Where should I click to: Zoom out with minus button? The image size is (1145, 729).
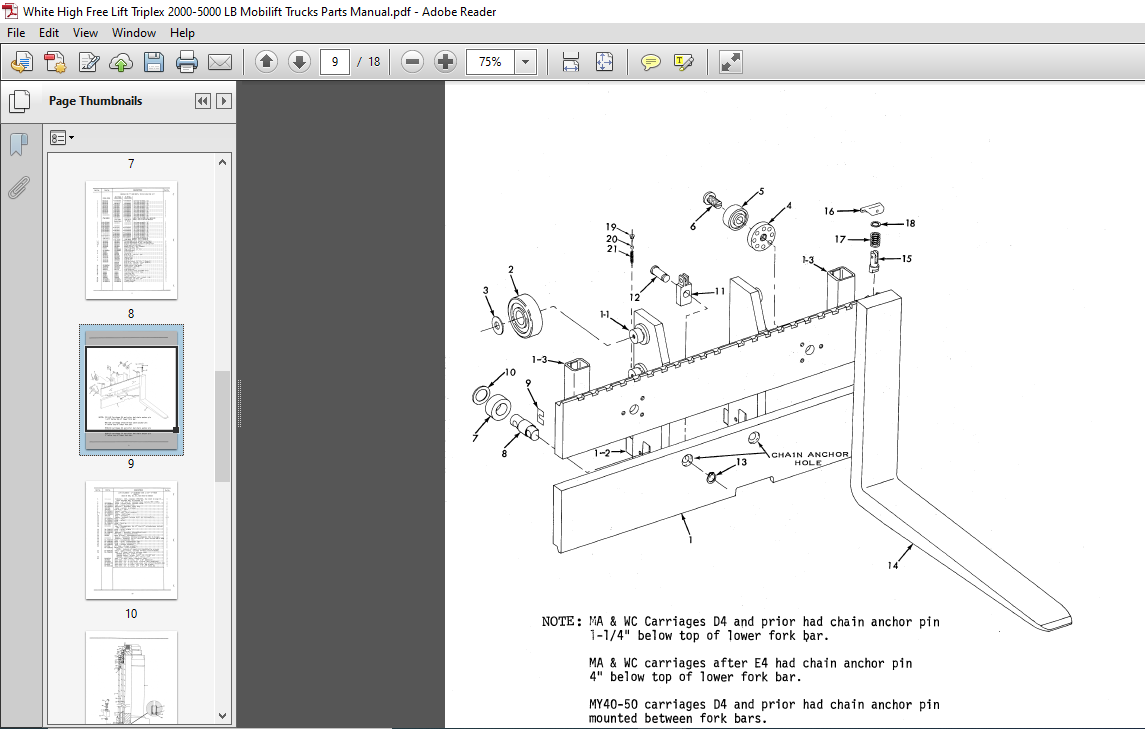pos(413,62)
